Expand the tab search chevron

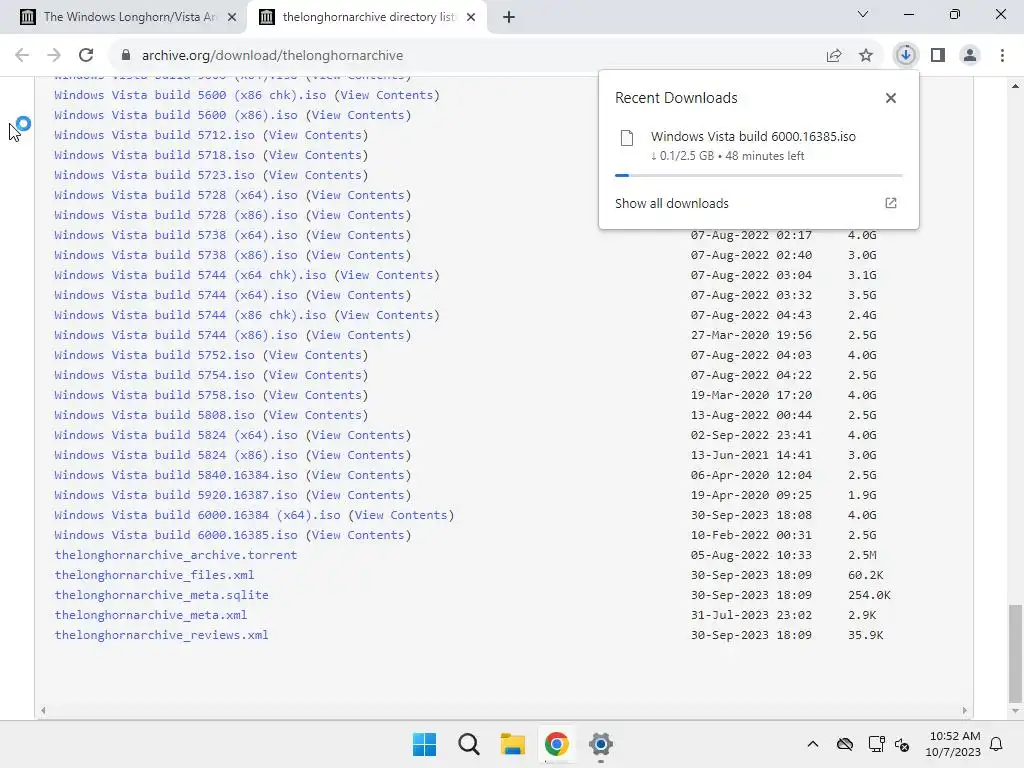(x=863, y=14)
